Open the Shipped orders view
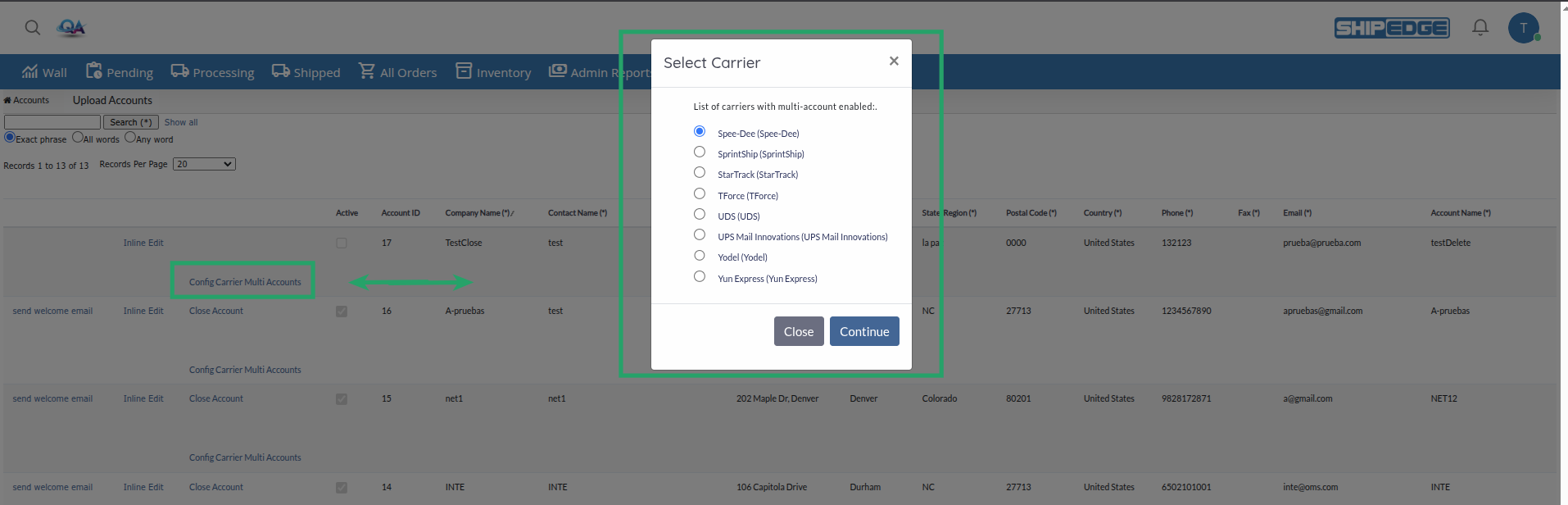This screenshot has width=1568, height=505. point(306,71)
